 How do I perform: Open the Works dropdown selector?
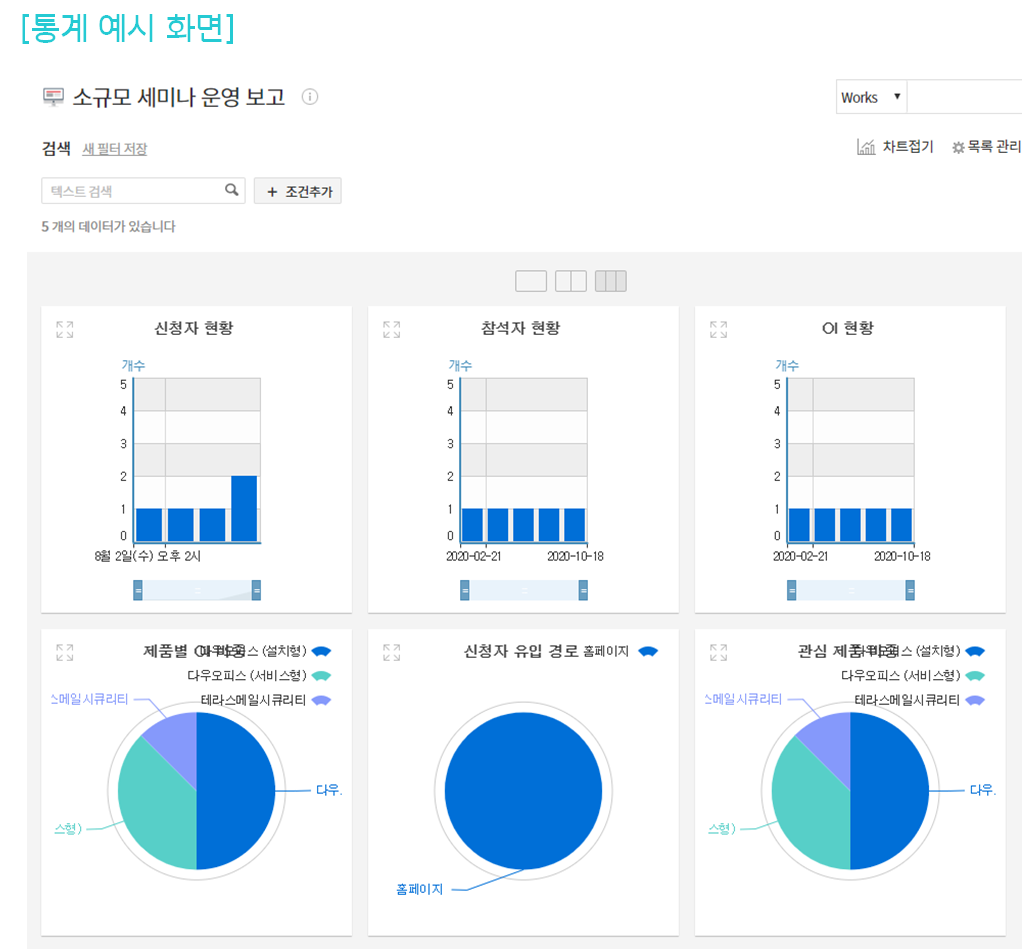(871, 98)
